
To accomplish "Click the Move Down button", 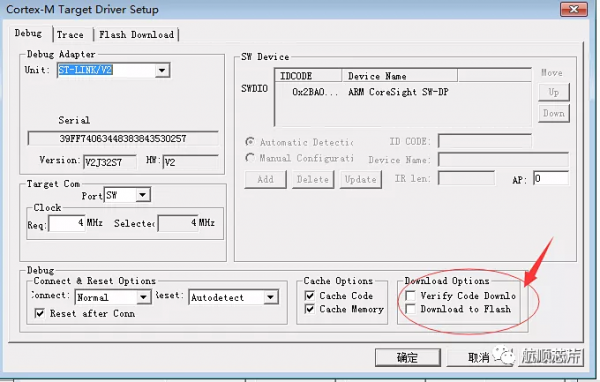I will [x=554, y=113].
